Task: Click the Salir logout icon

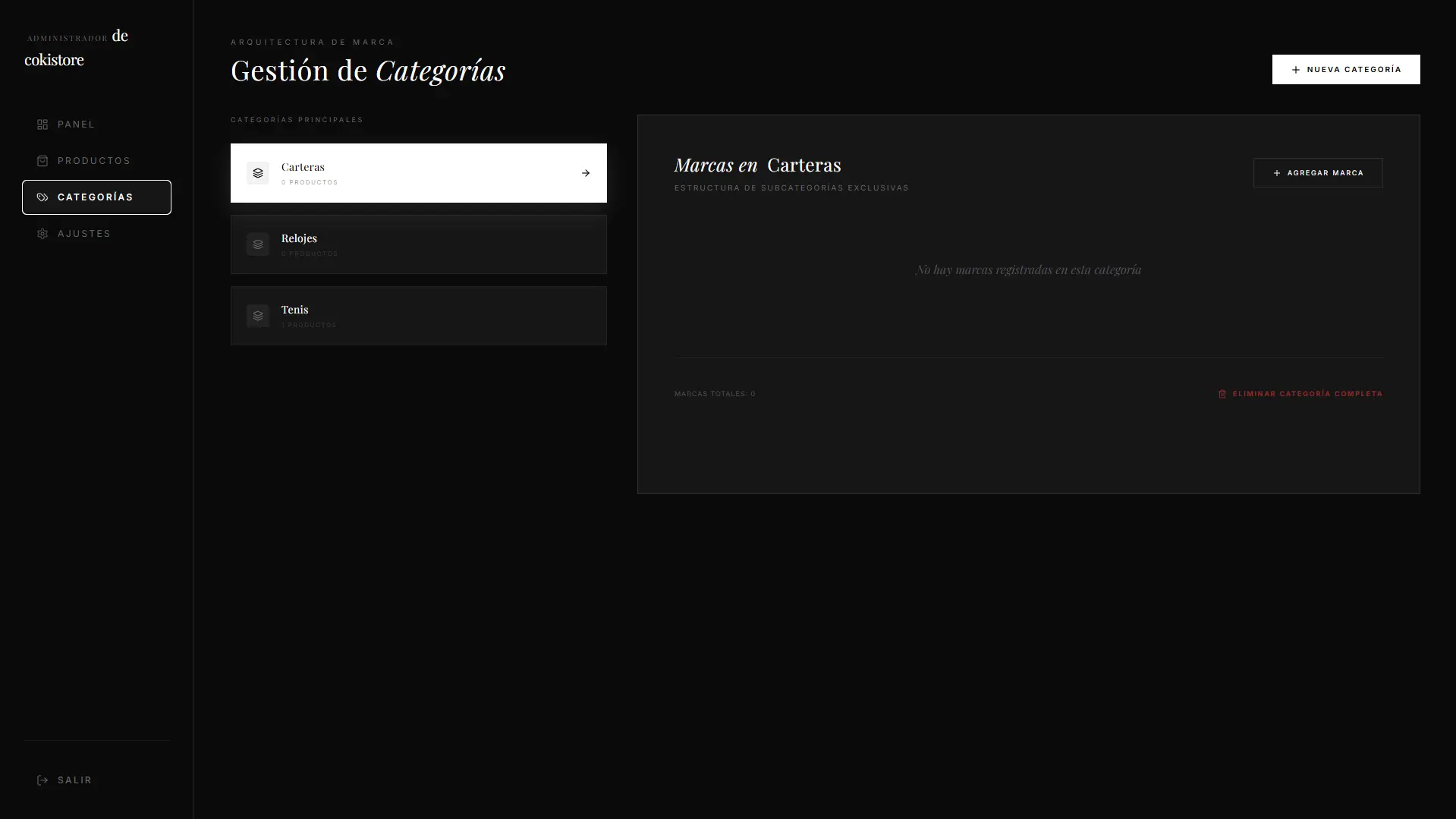Action: coord(42,780)
